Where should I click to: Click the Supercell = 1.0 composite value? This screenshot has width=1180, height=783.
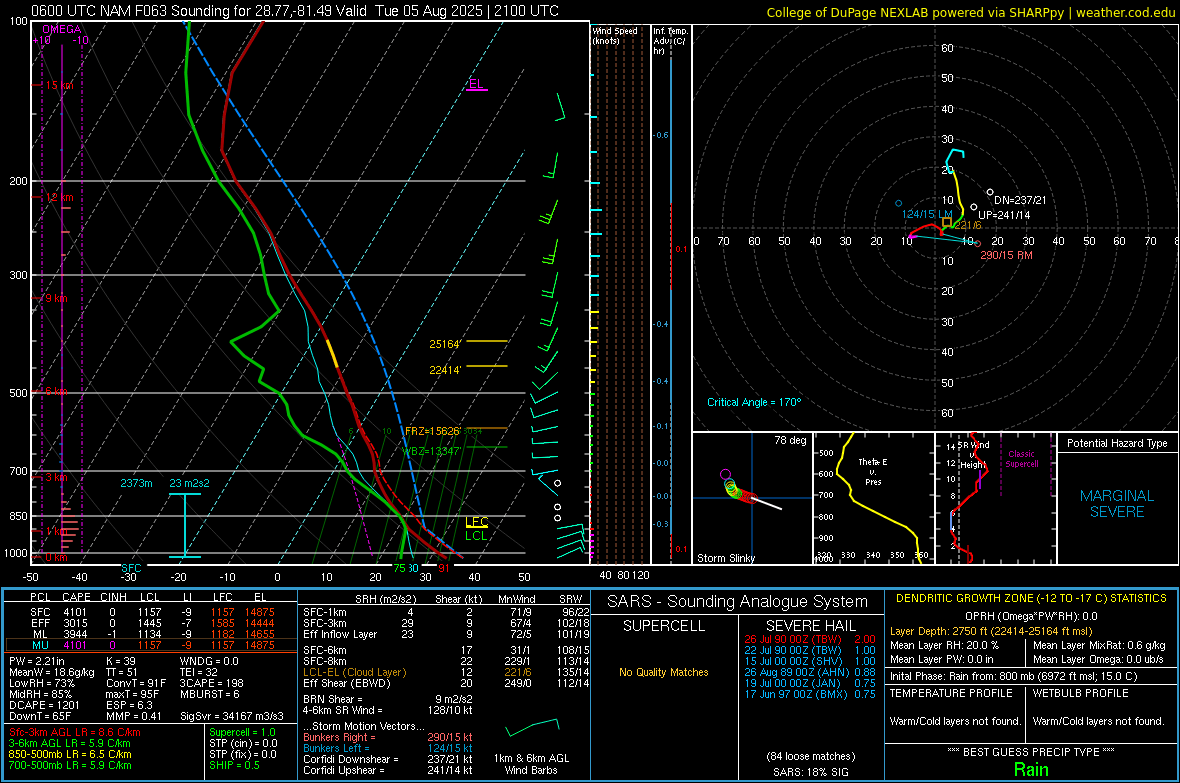pyautogui.click(x=242, y=732)
